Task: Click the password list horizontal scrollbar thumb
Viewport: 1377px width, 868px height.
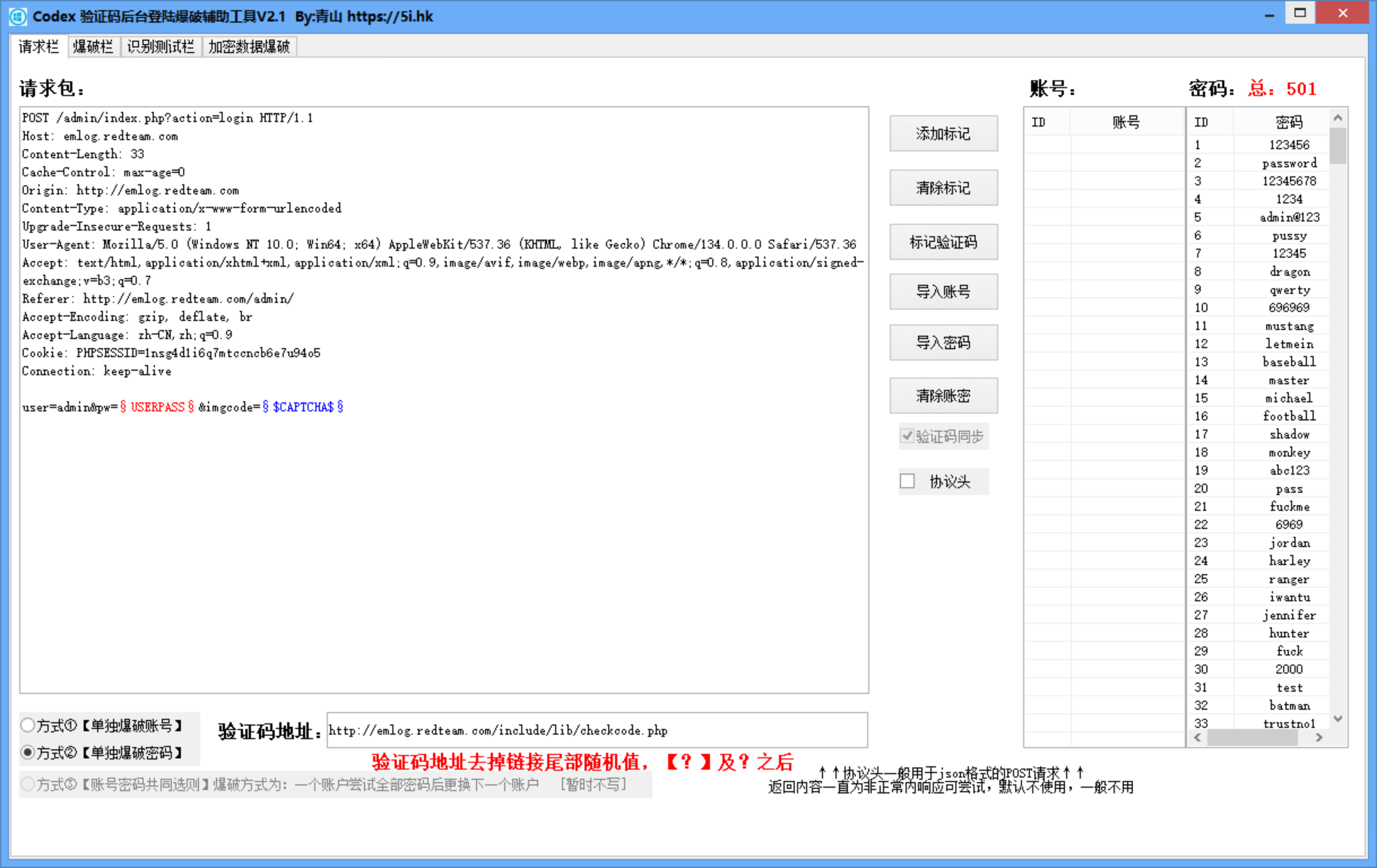Action: click(1252, 738)
